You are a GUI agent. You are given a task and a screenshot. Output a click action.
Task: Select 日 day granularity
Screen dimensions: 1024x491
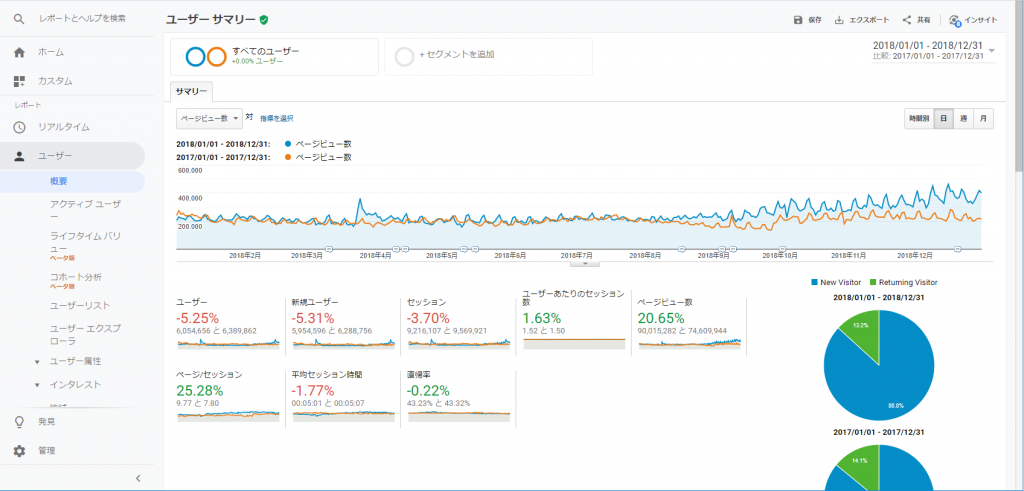point(944,119)
